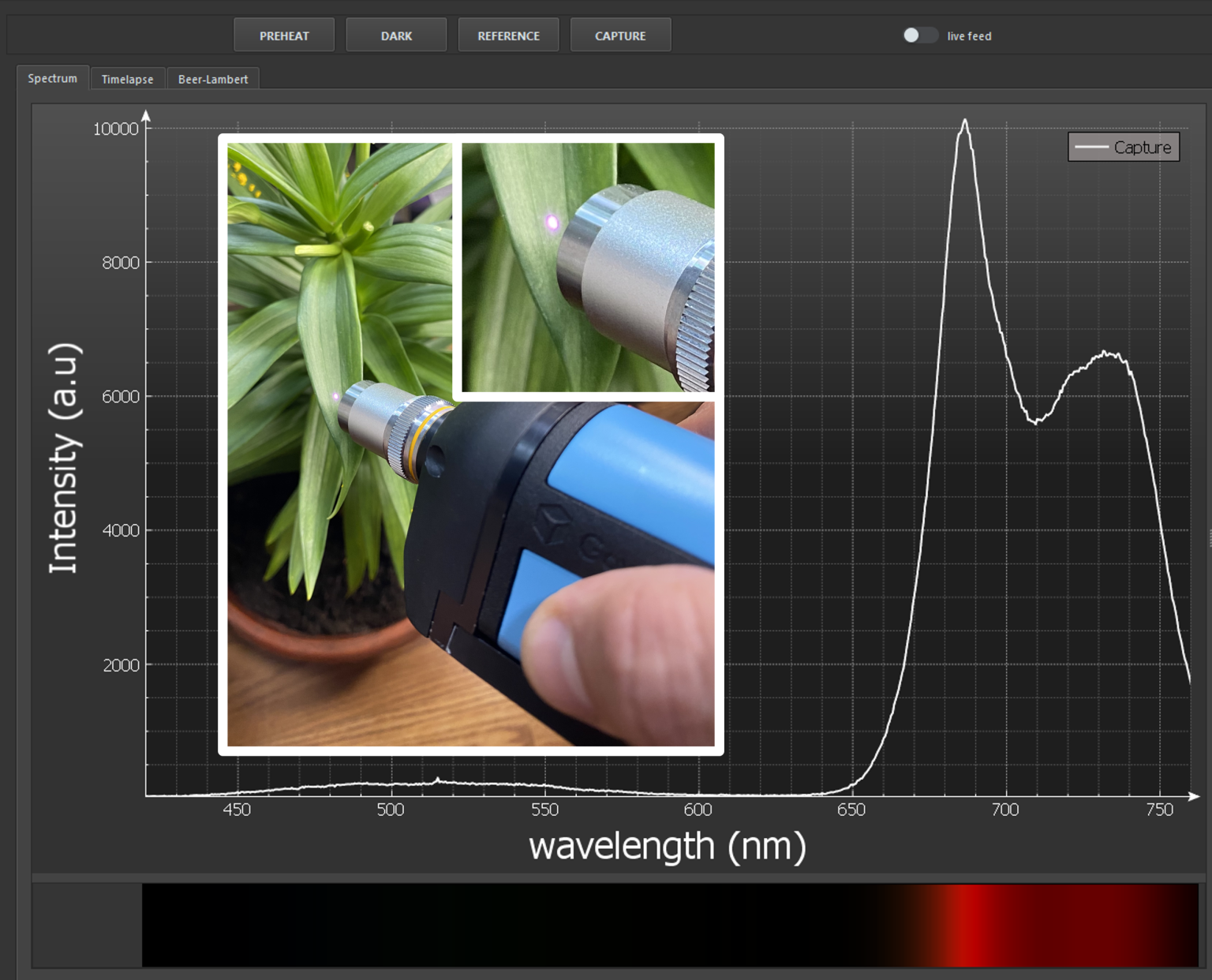1212x980 pixels.
Task: Click the wavelength (nm) axis label
Action: point(668,845)
